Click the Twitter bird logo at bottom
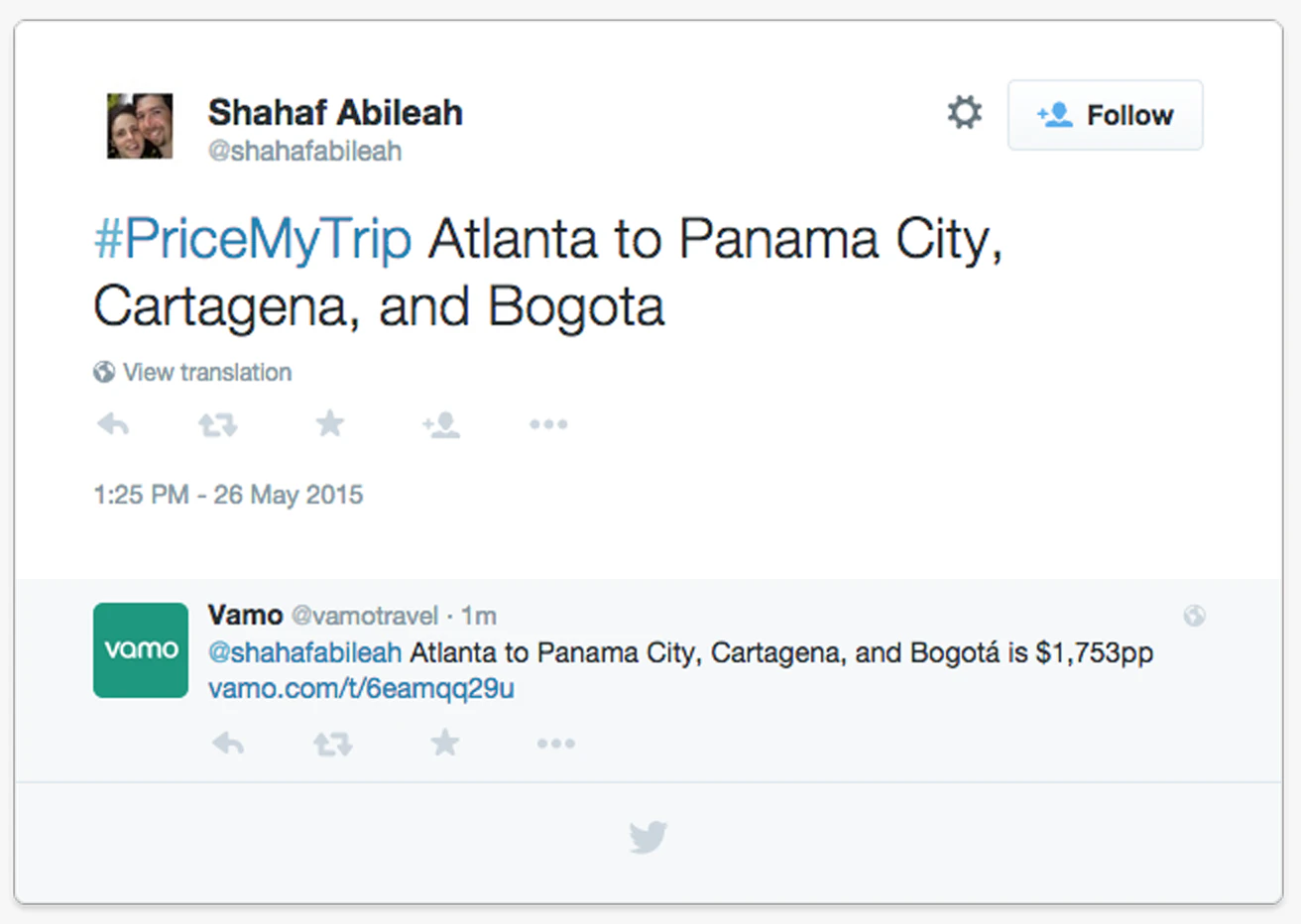1301x924 pixels. (x=649, y=838)
